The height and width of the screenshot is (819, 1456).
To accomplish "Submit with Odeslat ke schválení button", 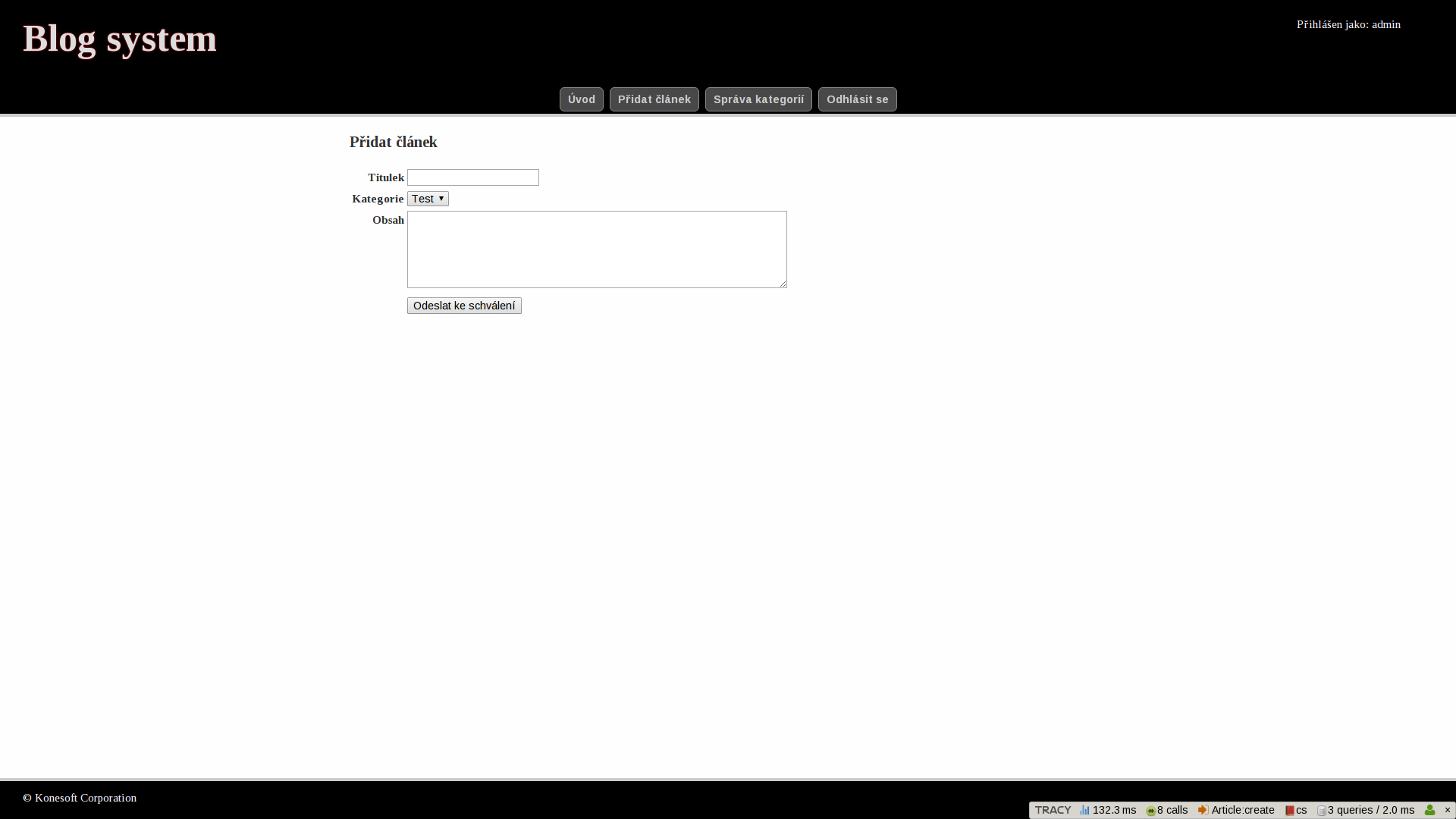I will pos(464,306).
